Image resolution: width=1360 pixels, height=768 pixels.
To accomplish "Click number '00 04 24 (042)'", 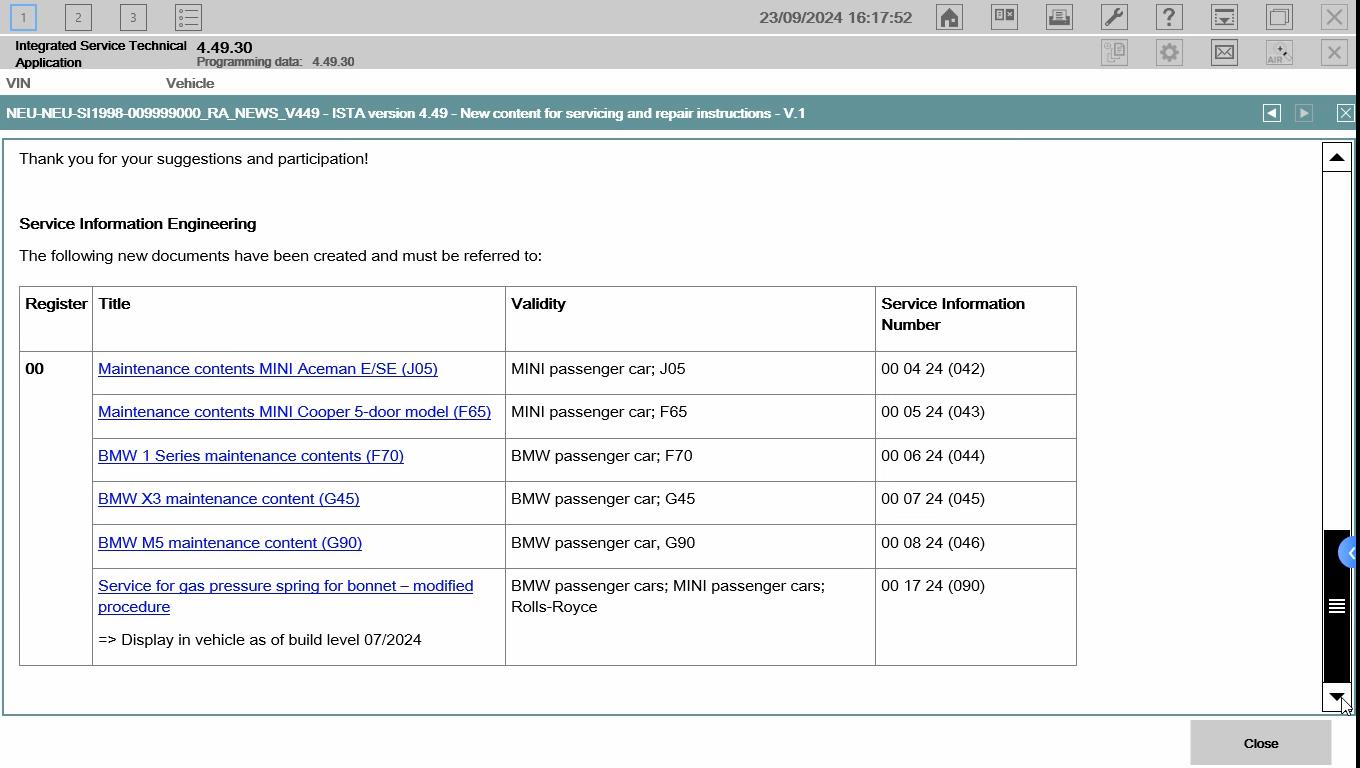I will coord(933,369).
